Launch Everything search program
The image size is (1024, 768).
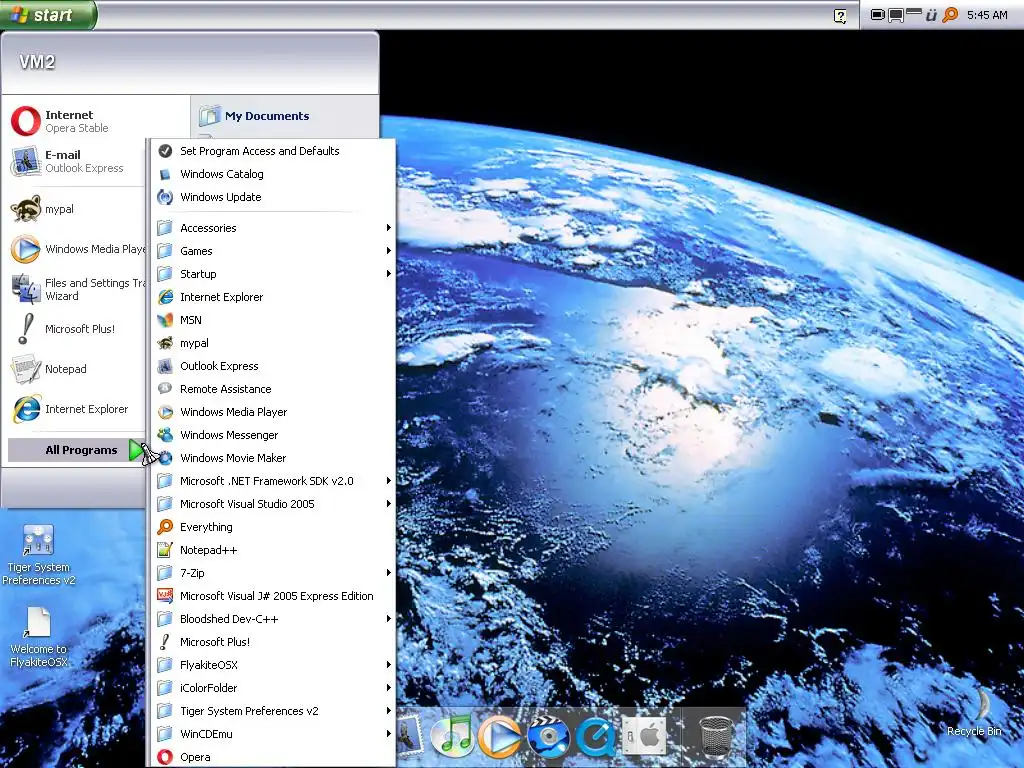click(272, 527)
